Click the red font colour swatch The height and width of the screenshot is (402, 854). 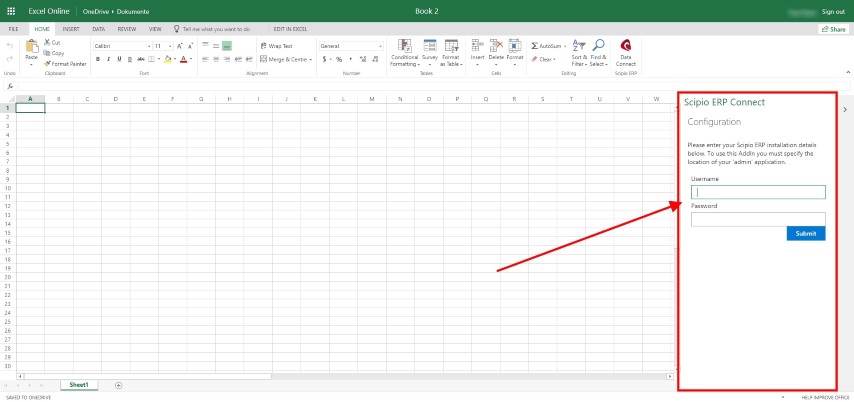[183, 59]
